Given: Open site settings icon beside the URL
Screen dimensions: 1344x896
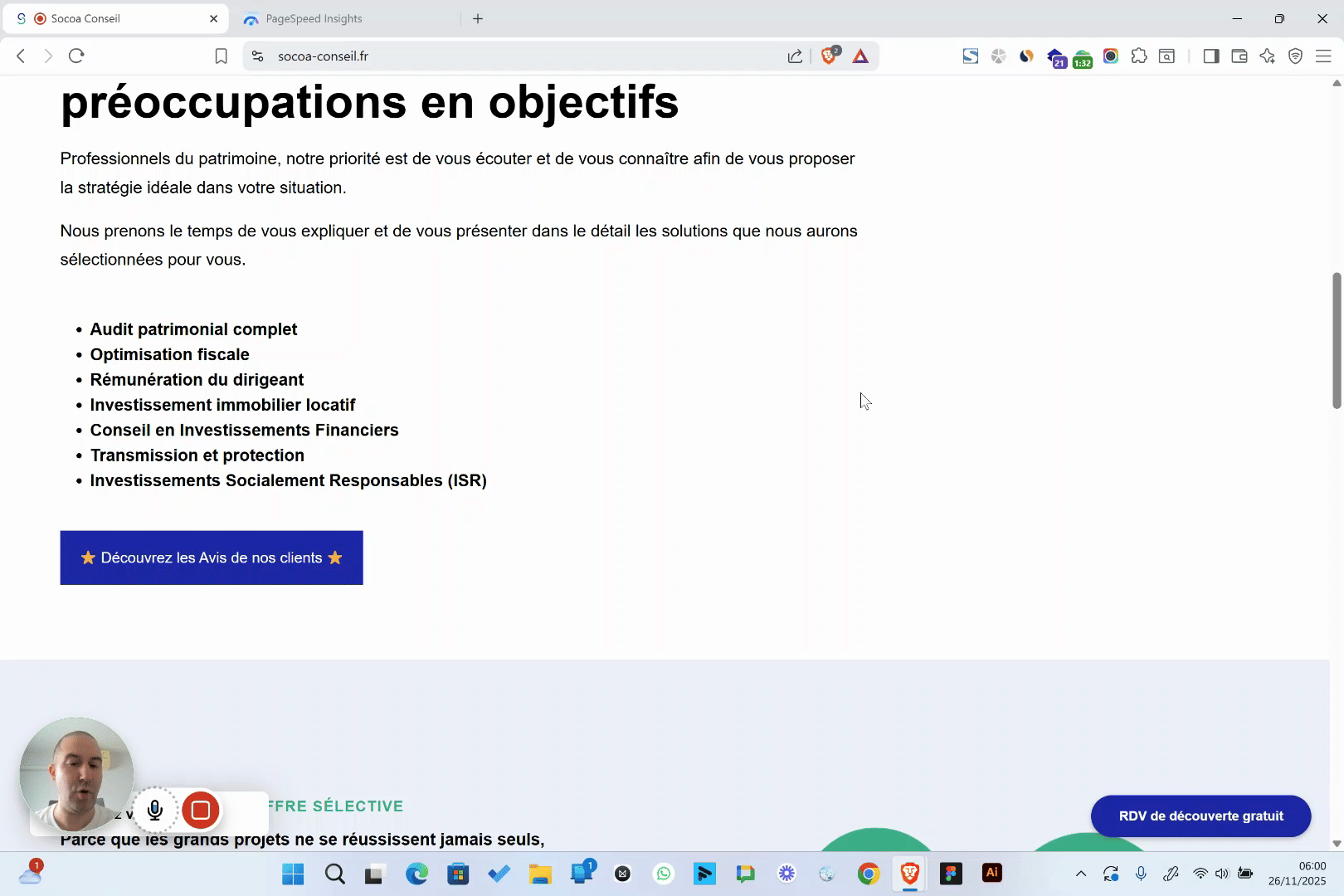Looking at the screenshot, I should 258,56.
